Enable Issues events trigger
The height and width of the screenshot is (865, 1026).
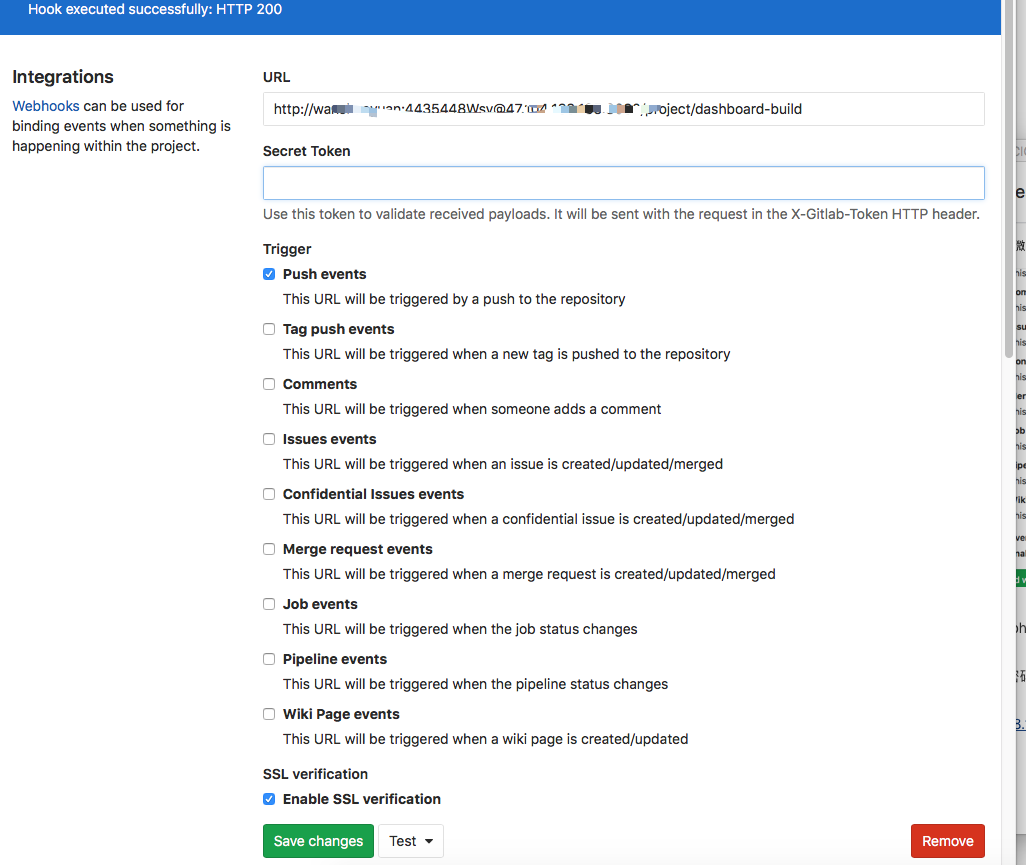click(x=269, y=439)
